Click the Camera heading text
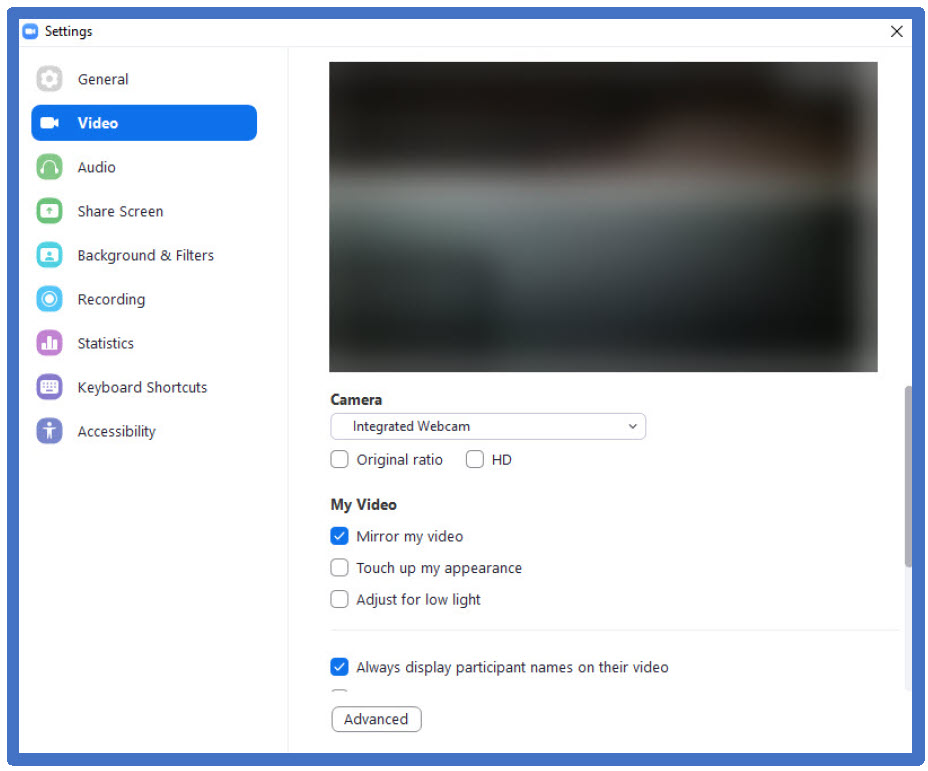 click(x=356, y=400)
